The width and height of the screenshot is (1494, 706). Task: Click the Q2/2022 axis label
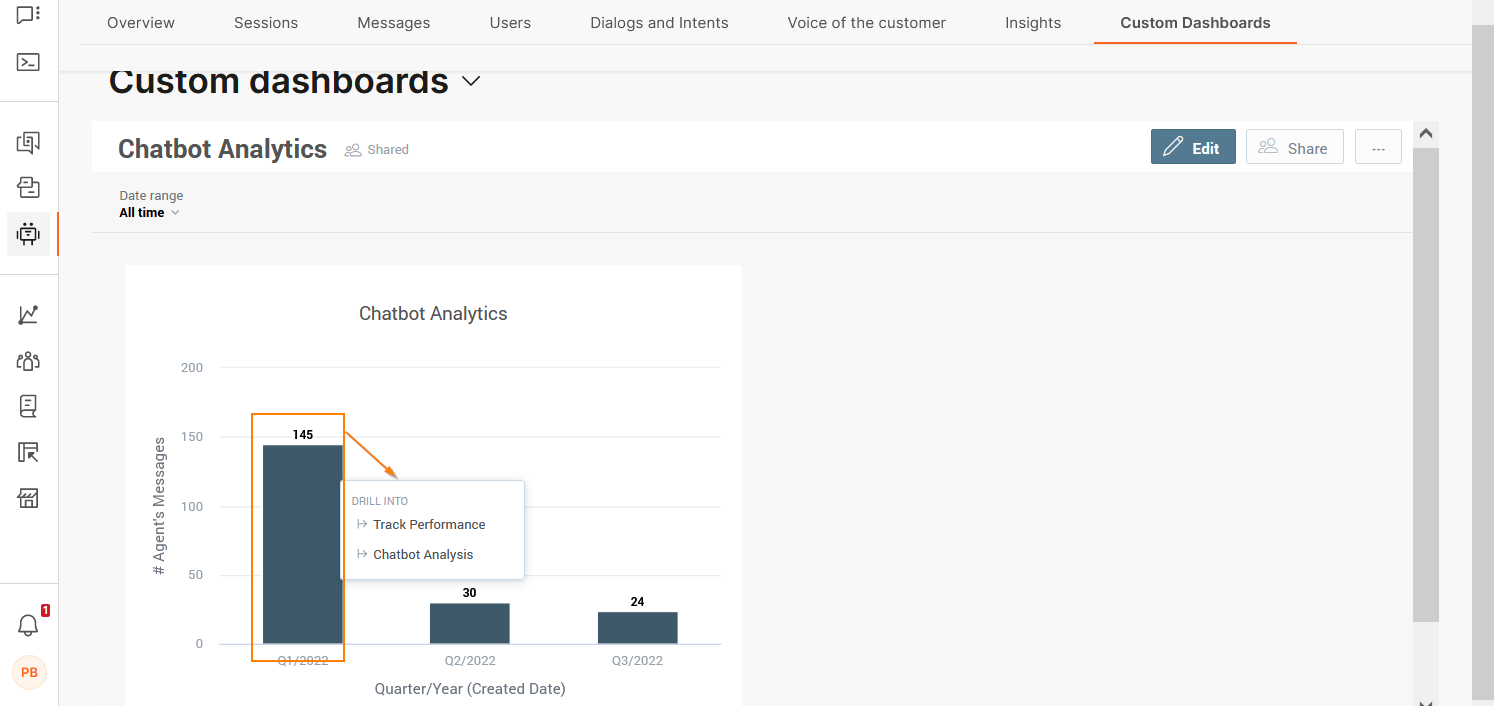470,661
